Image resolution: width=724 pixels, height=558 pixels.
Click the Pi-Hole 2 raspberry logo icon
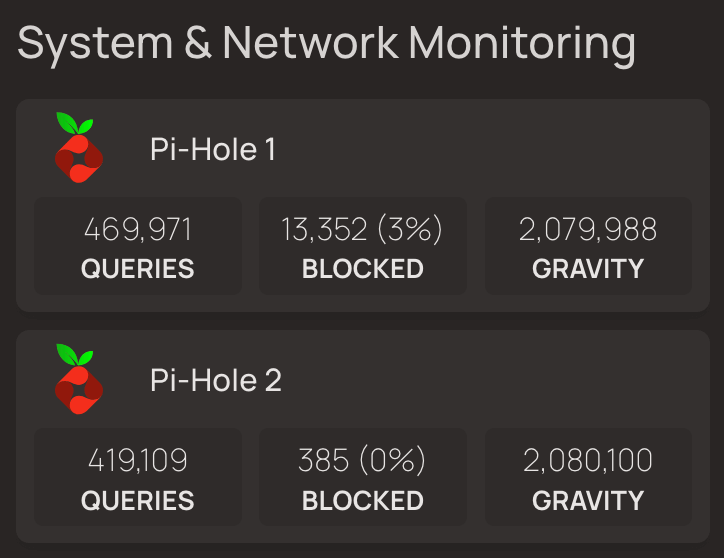(x=78, y=380)
